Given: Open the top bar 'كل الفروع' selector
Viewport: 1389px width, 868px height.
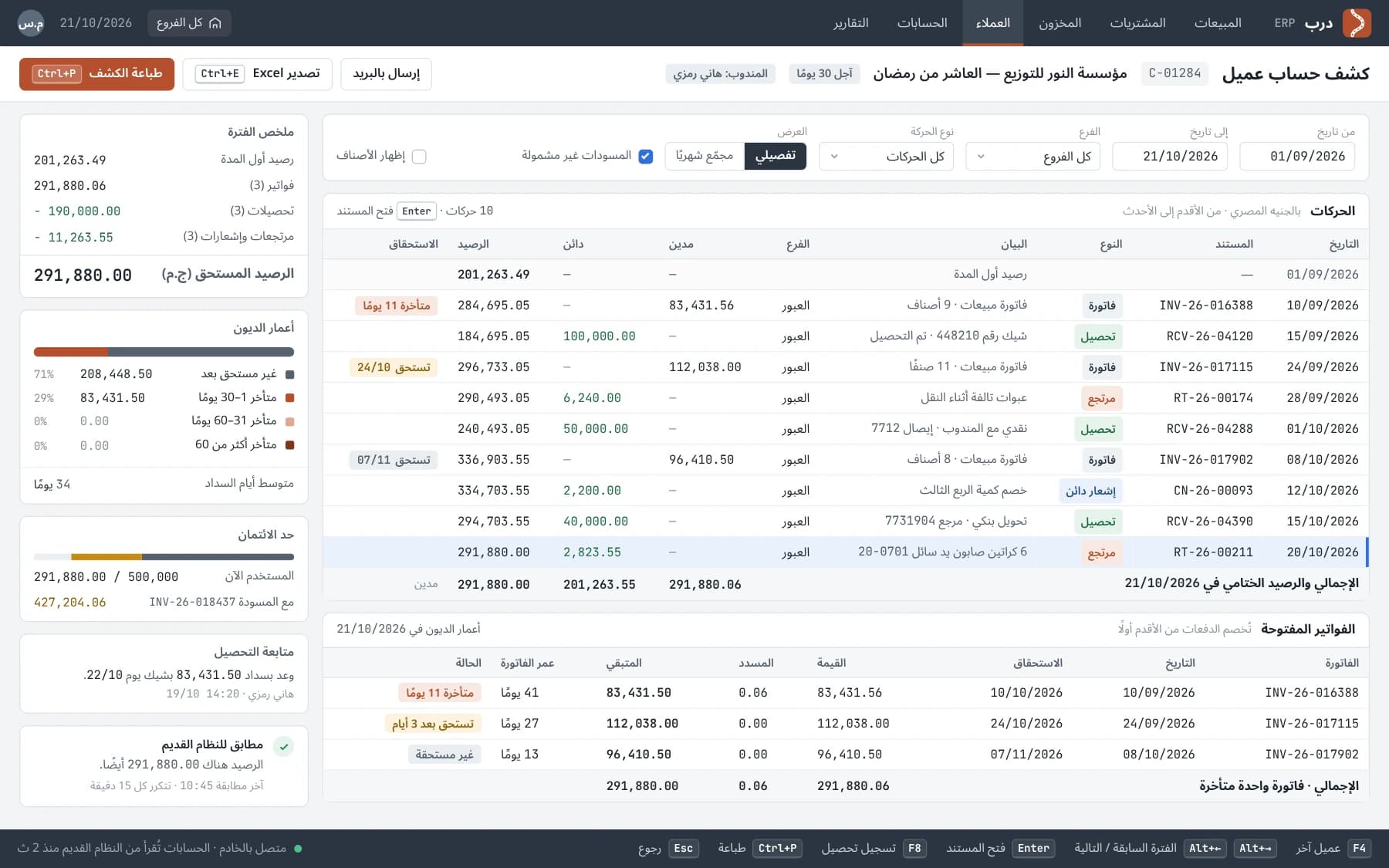Looking at the screenshot, I should click(x=189, y=23).
